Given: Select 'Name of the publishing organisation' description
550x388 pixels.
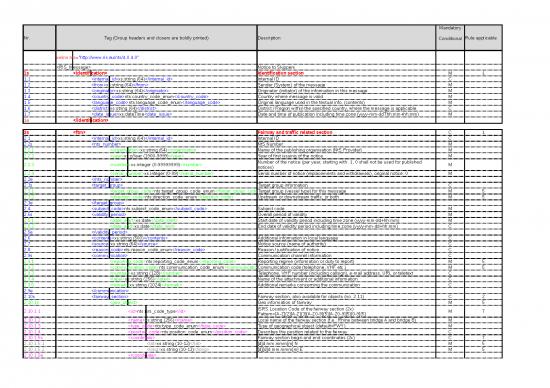Looking at the screenshot, I should coord(310,150).
